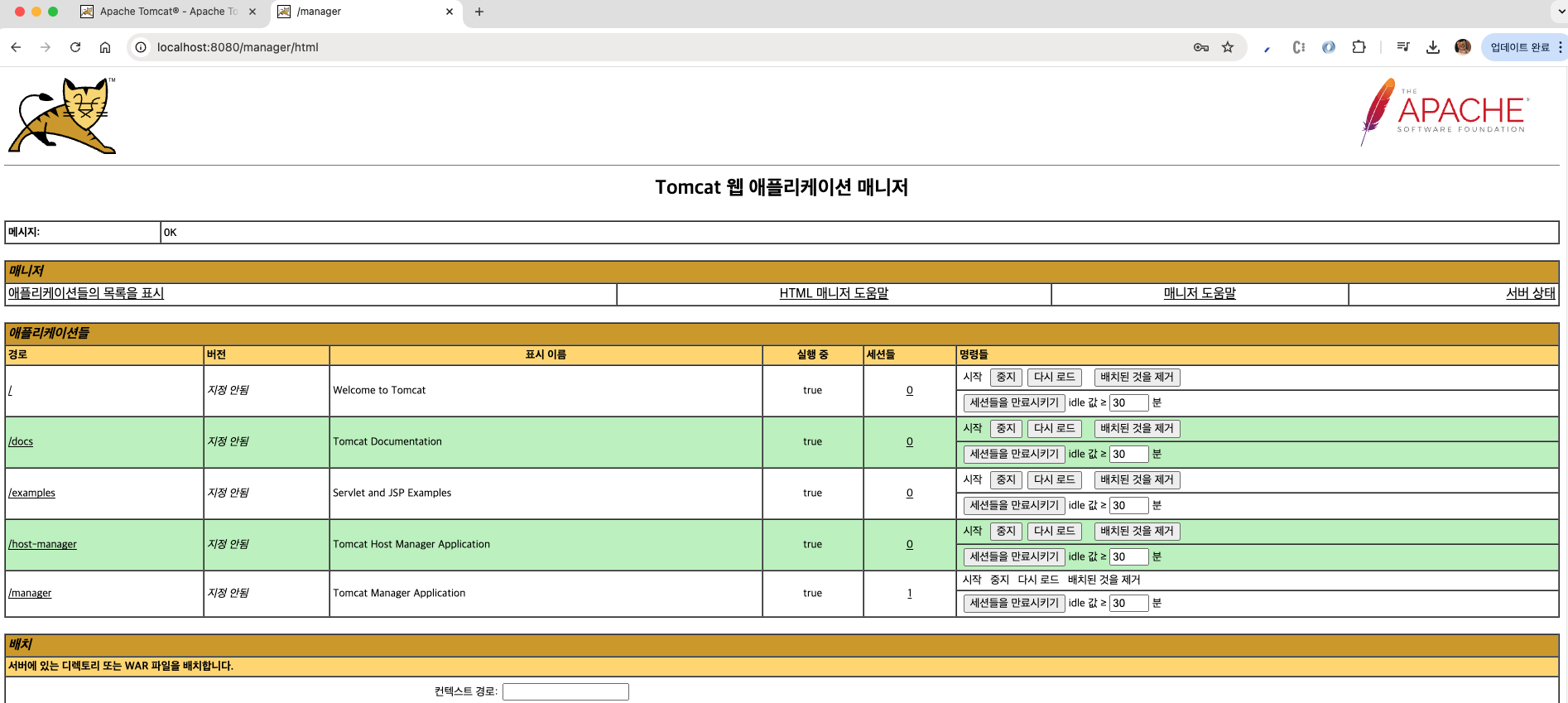Open the /manager path link

tap(30, 593)
